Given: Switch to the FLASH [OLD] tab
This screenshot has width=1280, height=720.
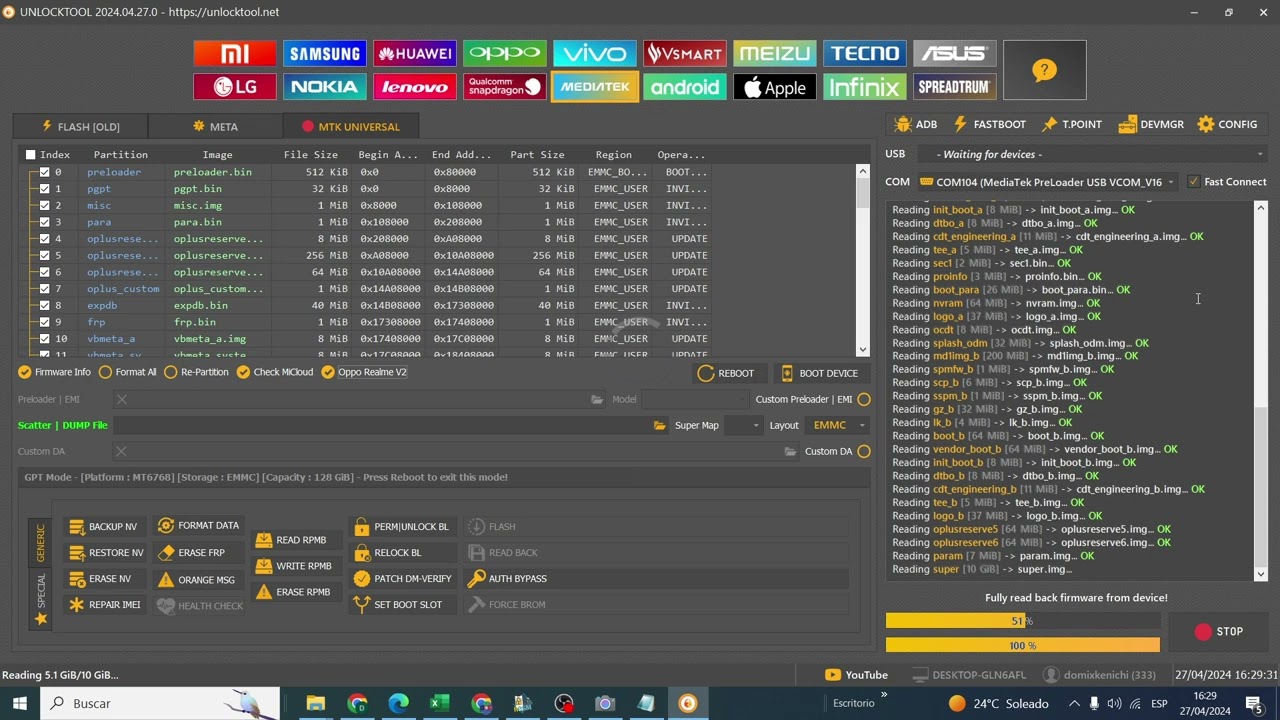Looking at the screenshot, I should 80,127.
